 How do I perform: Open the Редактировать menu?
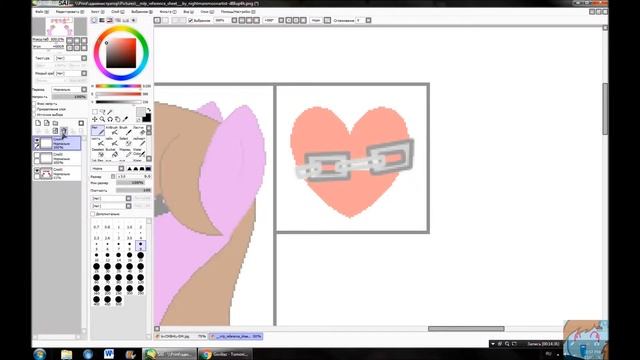[x=70, y=12]
